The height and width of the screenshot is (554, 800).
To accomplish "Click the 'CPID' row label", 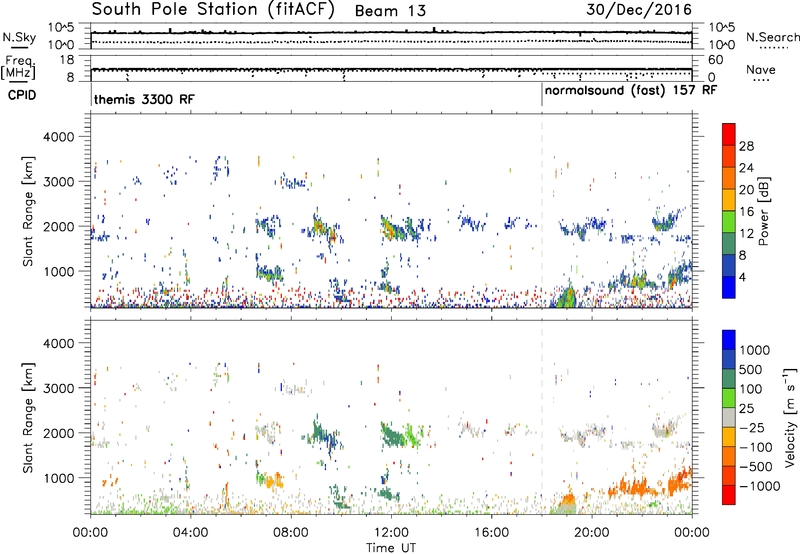I will click(22, 95).
